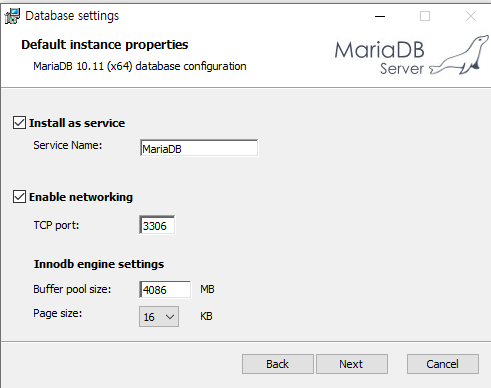491x388 pixels.
Task: Click the TCP port: label
Action: tap(56, 225)
